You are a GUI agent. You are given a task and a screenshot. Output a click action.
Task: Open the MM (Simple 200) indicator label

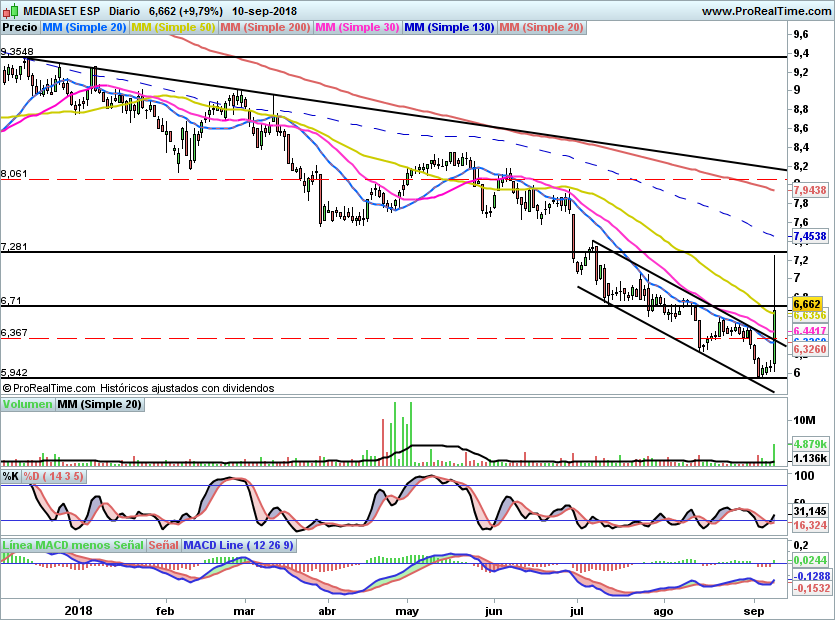265,27
